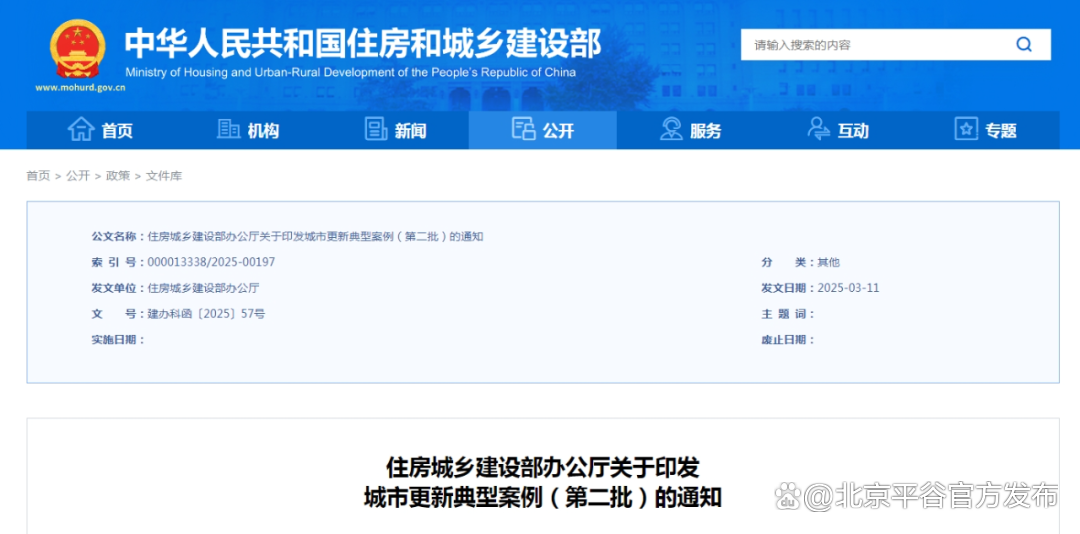
Task: Click the interaction icon beside 互动
Action: [818, 130]
